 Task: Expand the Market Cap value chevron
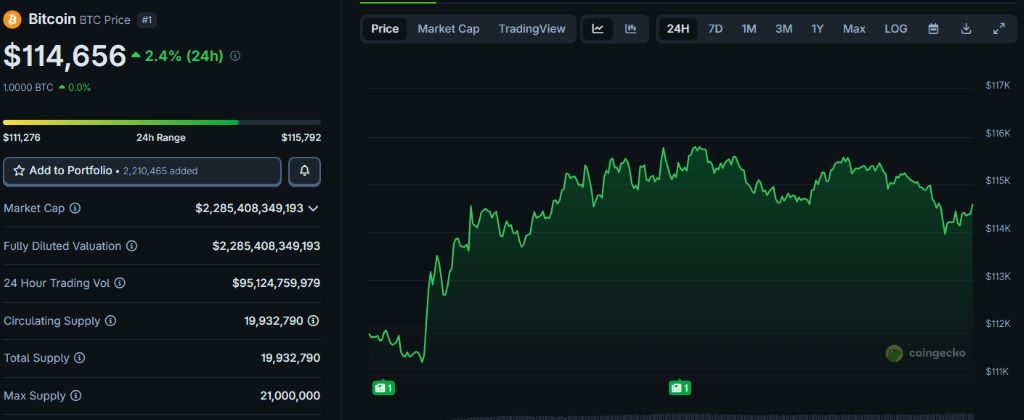tap(314, 208)
